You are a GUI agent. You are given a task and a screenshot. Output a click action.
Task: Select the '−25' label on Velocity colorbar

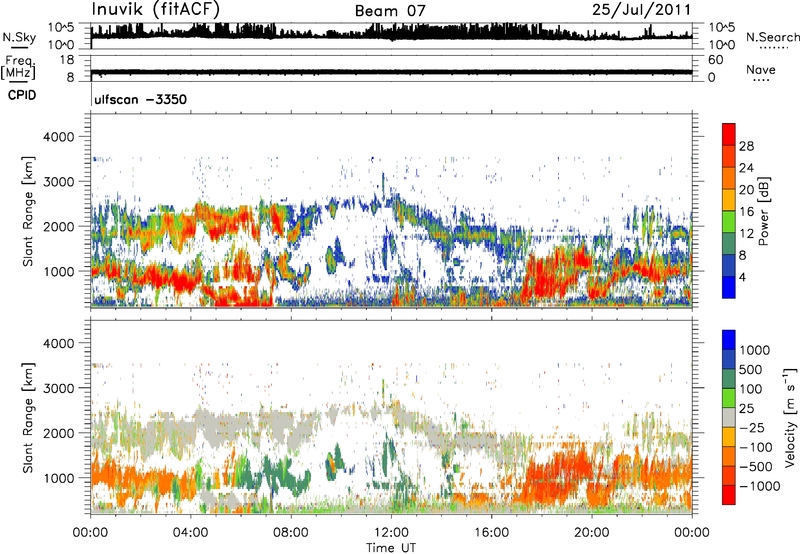tap(752, 427)
